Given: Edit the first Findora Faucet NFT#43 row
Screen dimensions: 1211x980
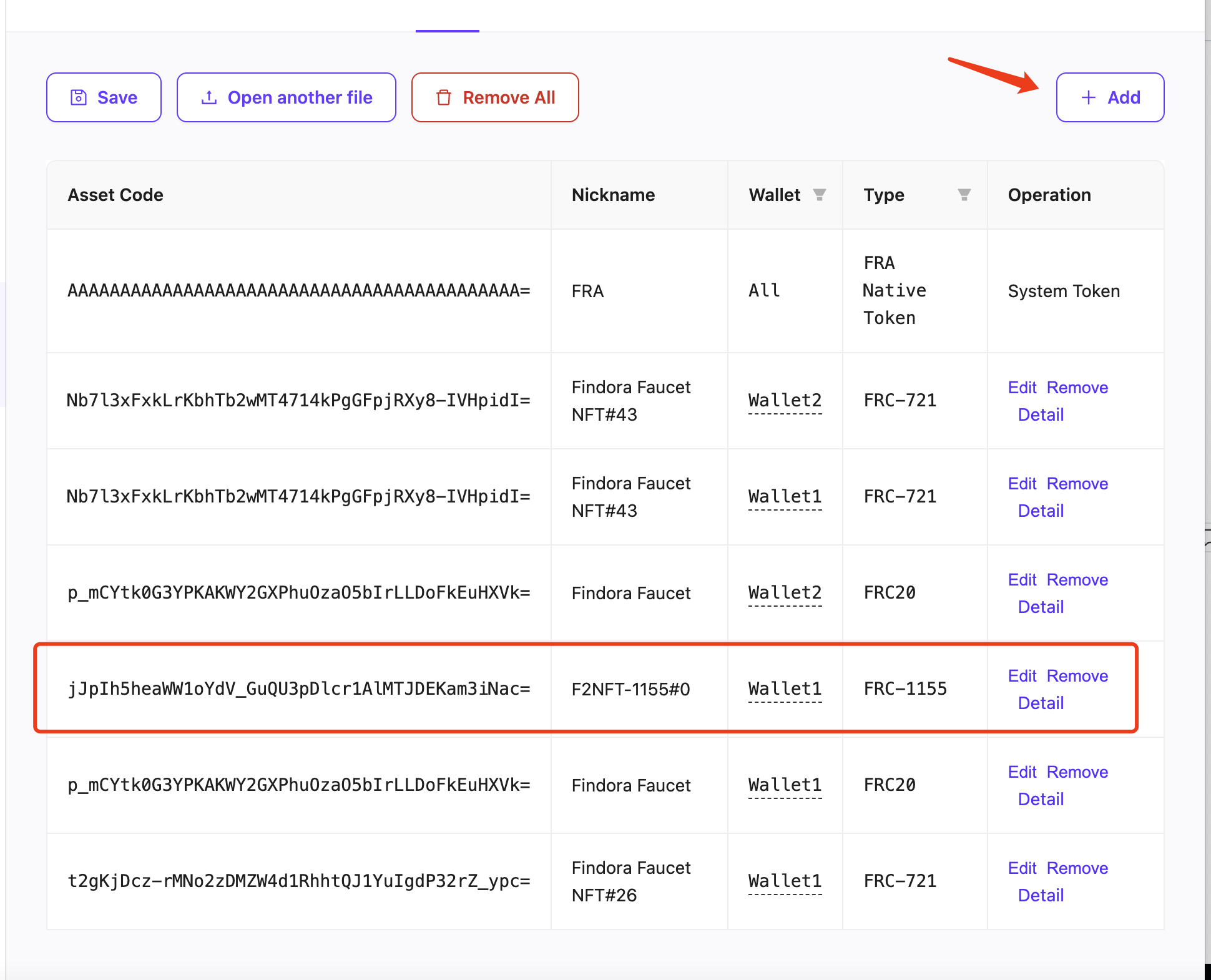Looking at the screenshot, I should pos(1022,388).
